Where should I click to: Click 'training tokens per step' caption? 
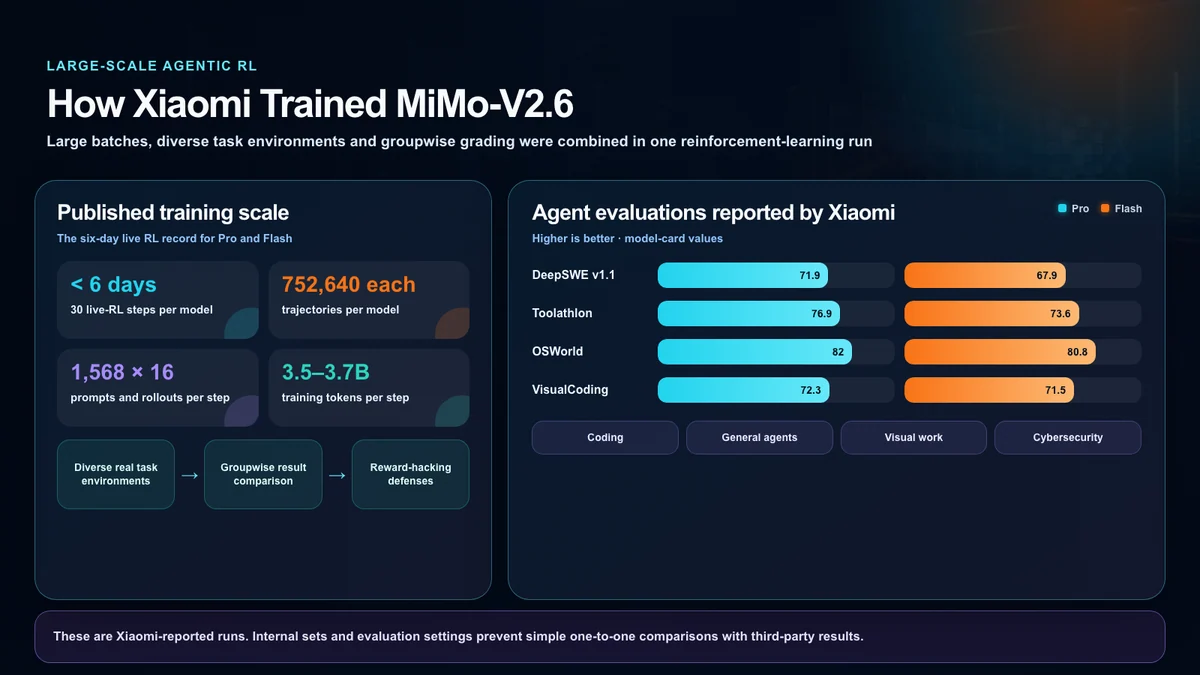347,398
